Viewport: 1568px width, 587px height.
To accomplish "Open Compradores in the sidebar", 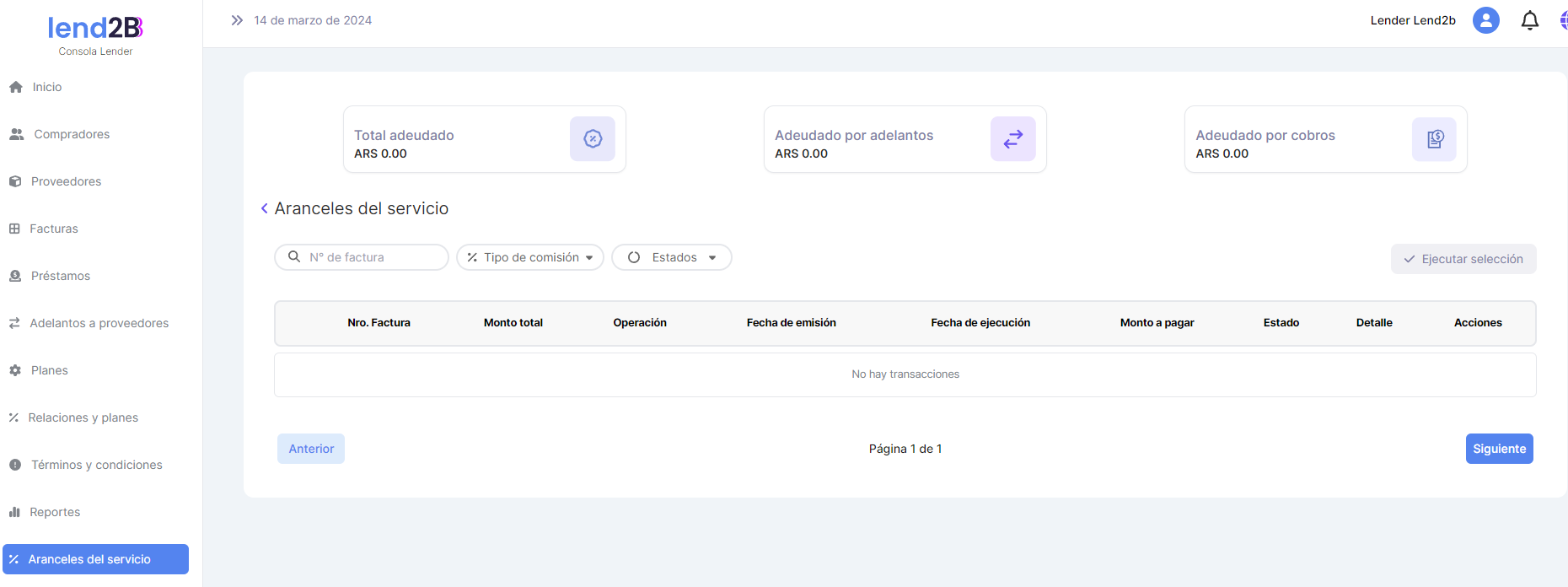I will click(x=72, y=134).
